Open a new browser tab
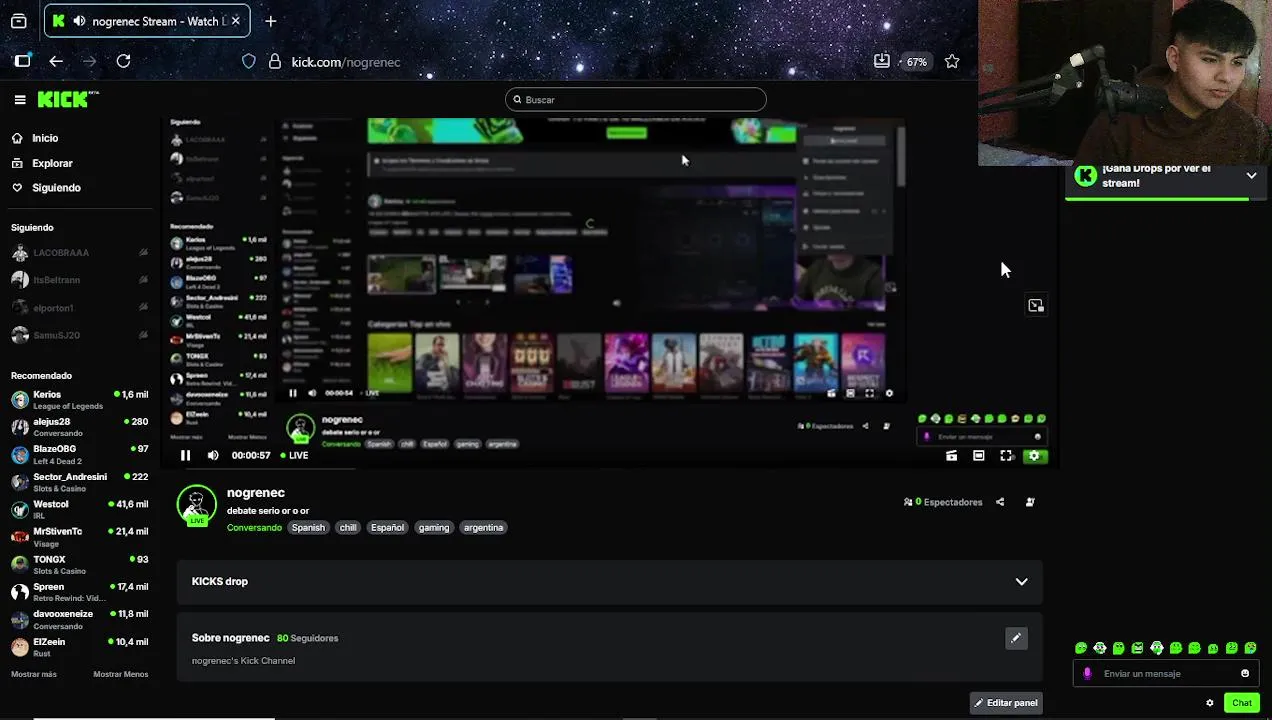Viewport: 1272px width, 720px height. click(x=270, y=21)
